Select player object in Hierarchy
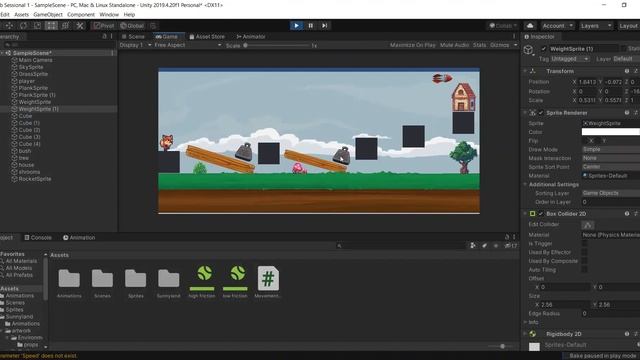Image resolution: width=640 pixels, height=360 pixels. pyautogui.click(x=27, y=81)
